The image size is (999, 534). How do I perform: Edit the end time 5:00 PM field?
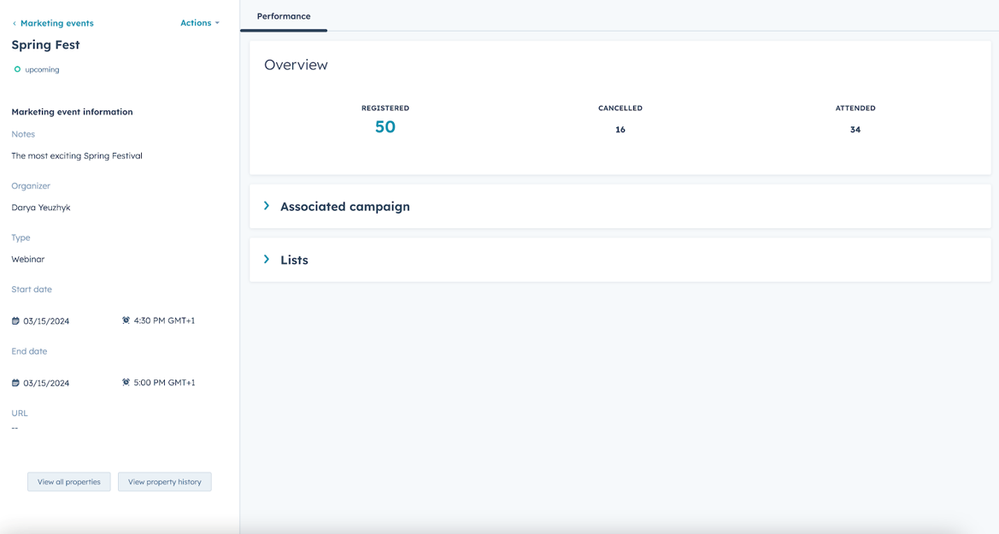coord(164,382)
